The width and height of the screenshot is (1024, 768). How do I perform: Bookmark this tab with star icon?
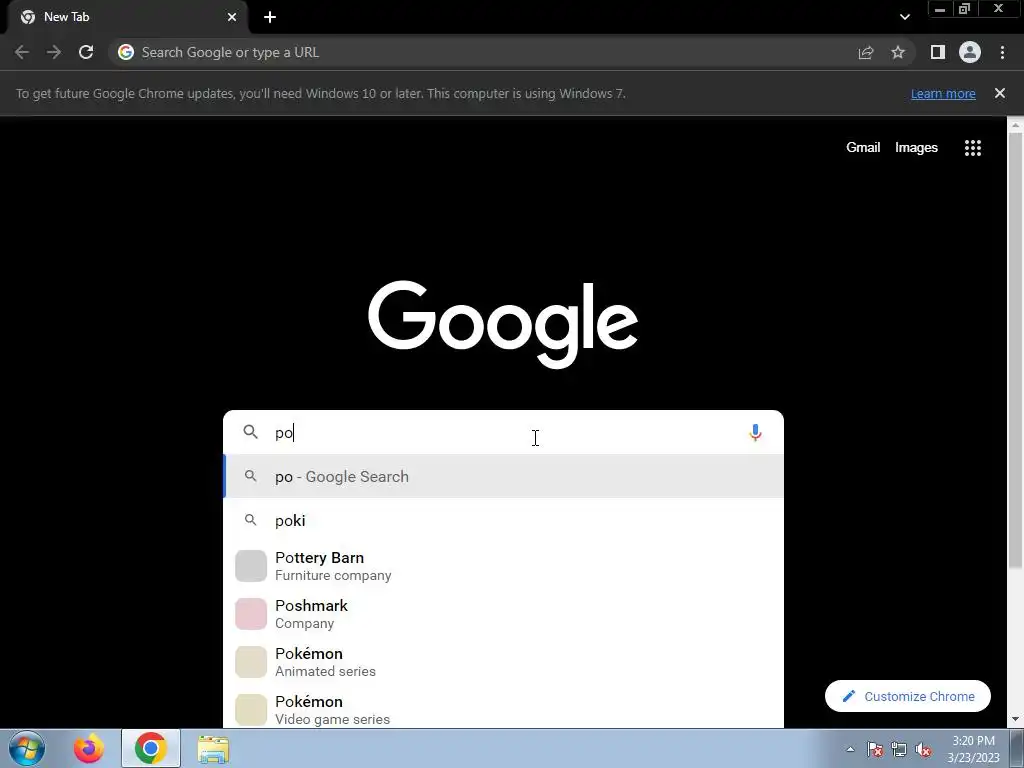898,52
